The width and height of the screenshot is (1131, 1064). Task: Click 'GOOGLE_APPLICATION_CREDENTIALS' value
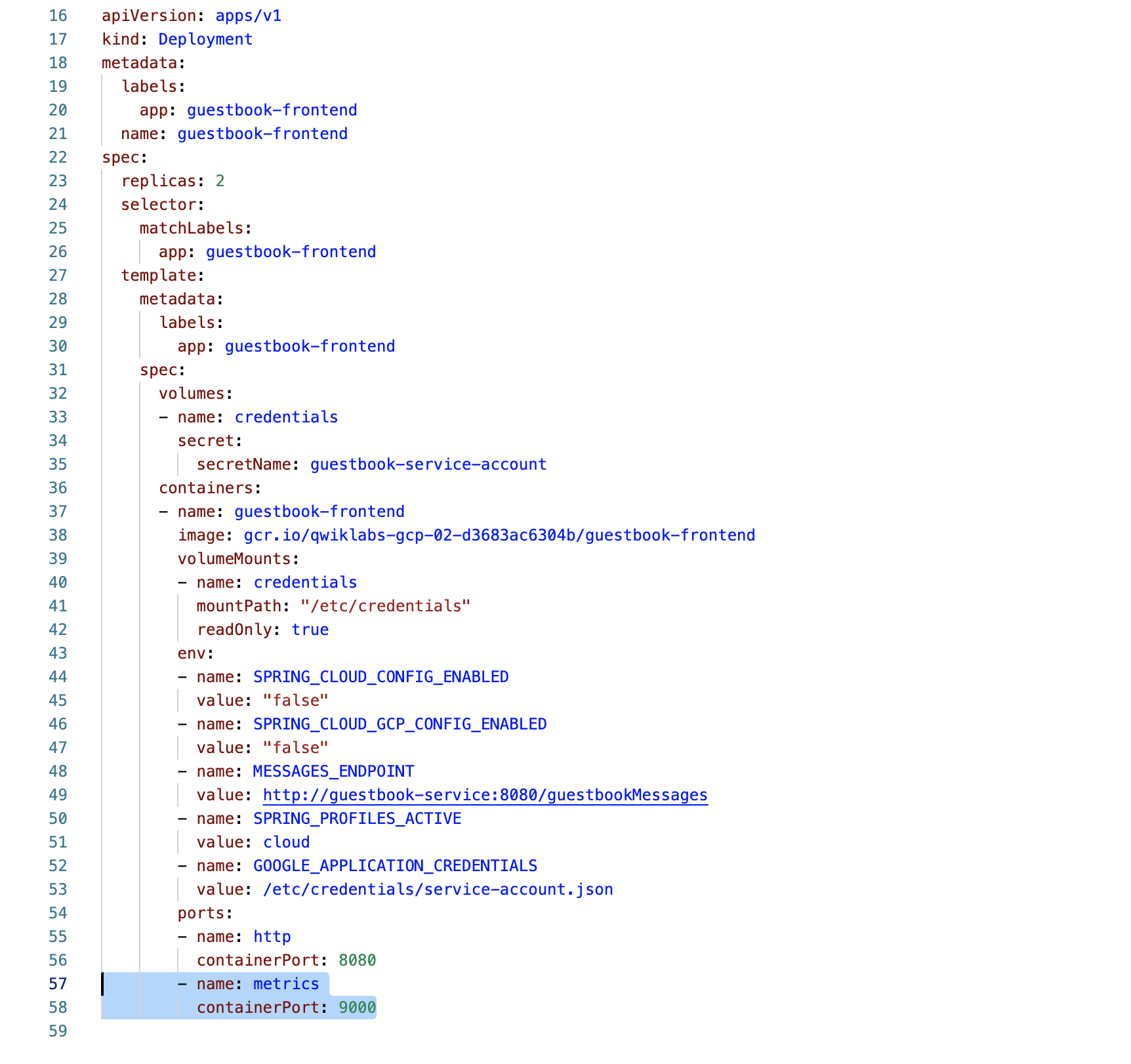pyautogui.click(x=396, y=866)
